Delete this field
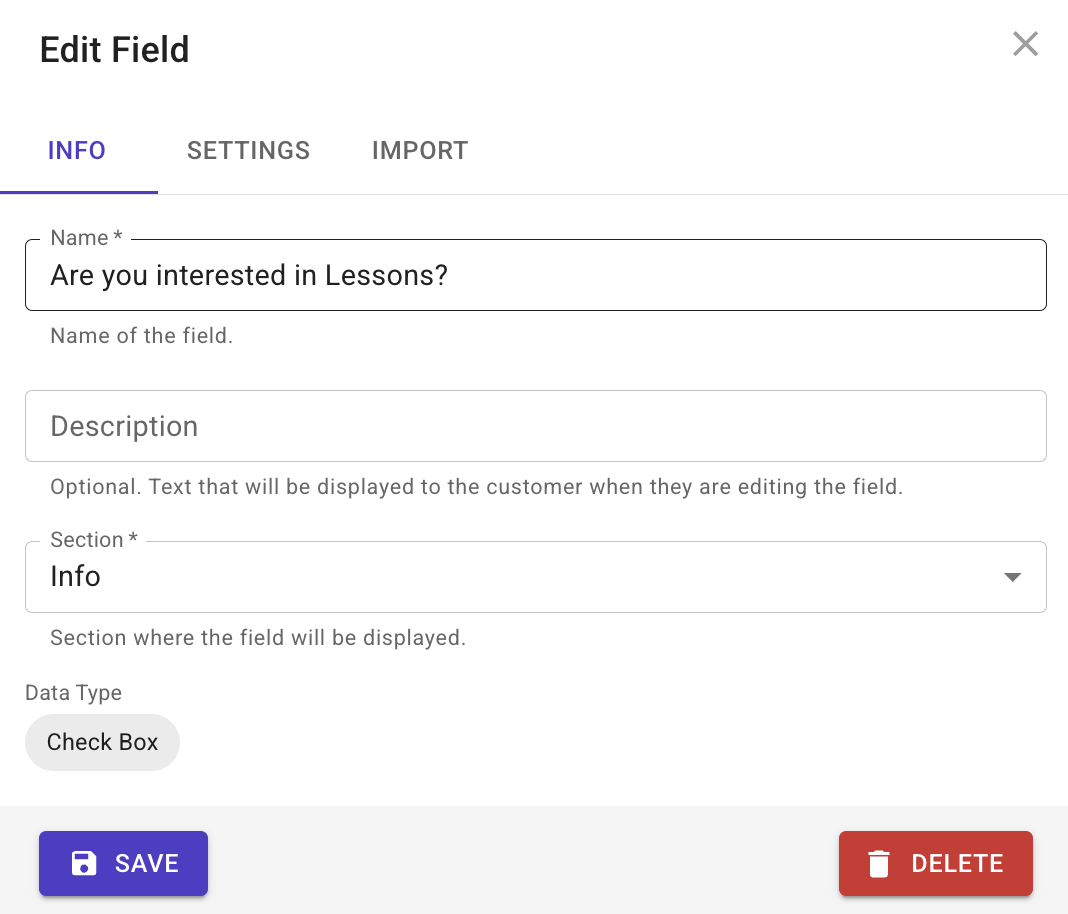 935,863
